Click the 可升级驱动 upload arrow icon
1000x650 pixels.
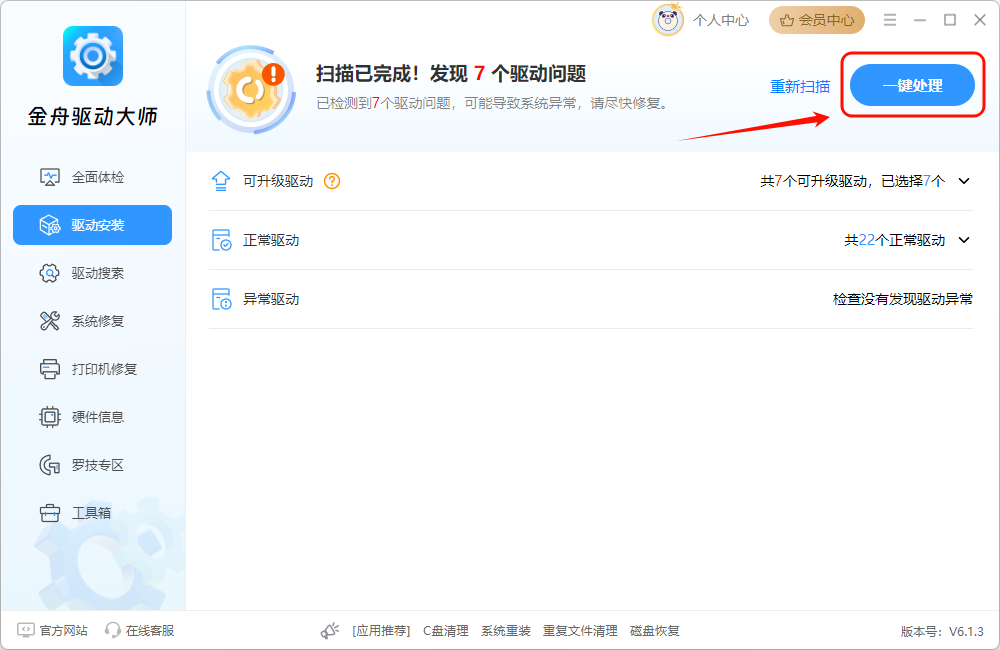[x=221, y=181]
